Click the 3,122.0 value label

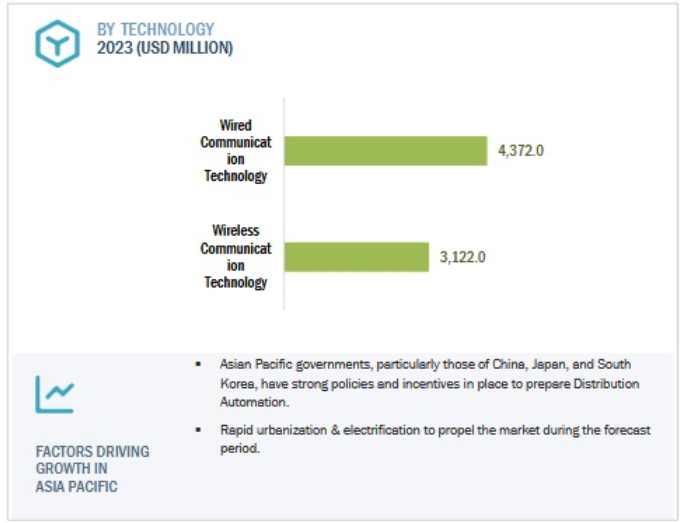[x=462, y=257]
